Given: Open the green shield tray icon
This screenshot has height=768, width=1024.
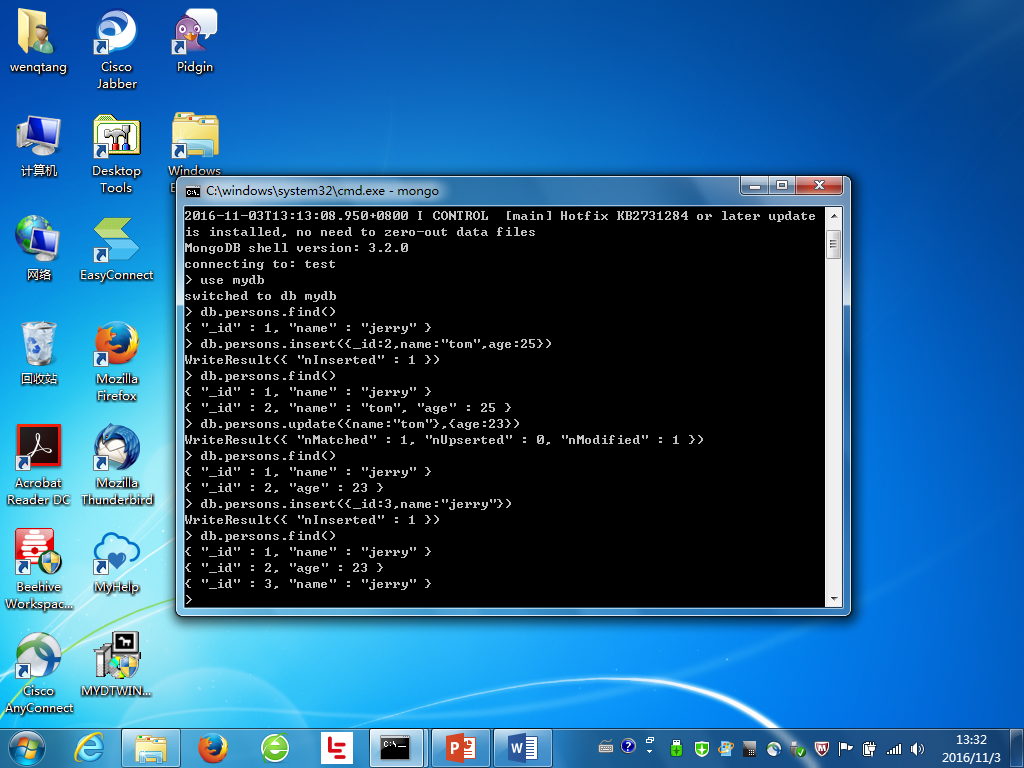Looking at the screenshot, I should [x=702, y=749].
